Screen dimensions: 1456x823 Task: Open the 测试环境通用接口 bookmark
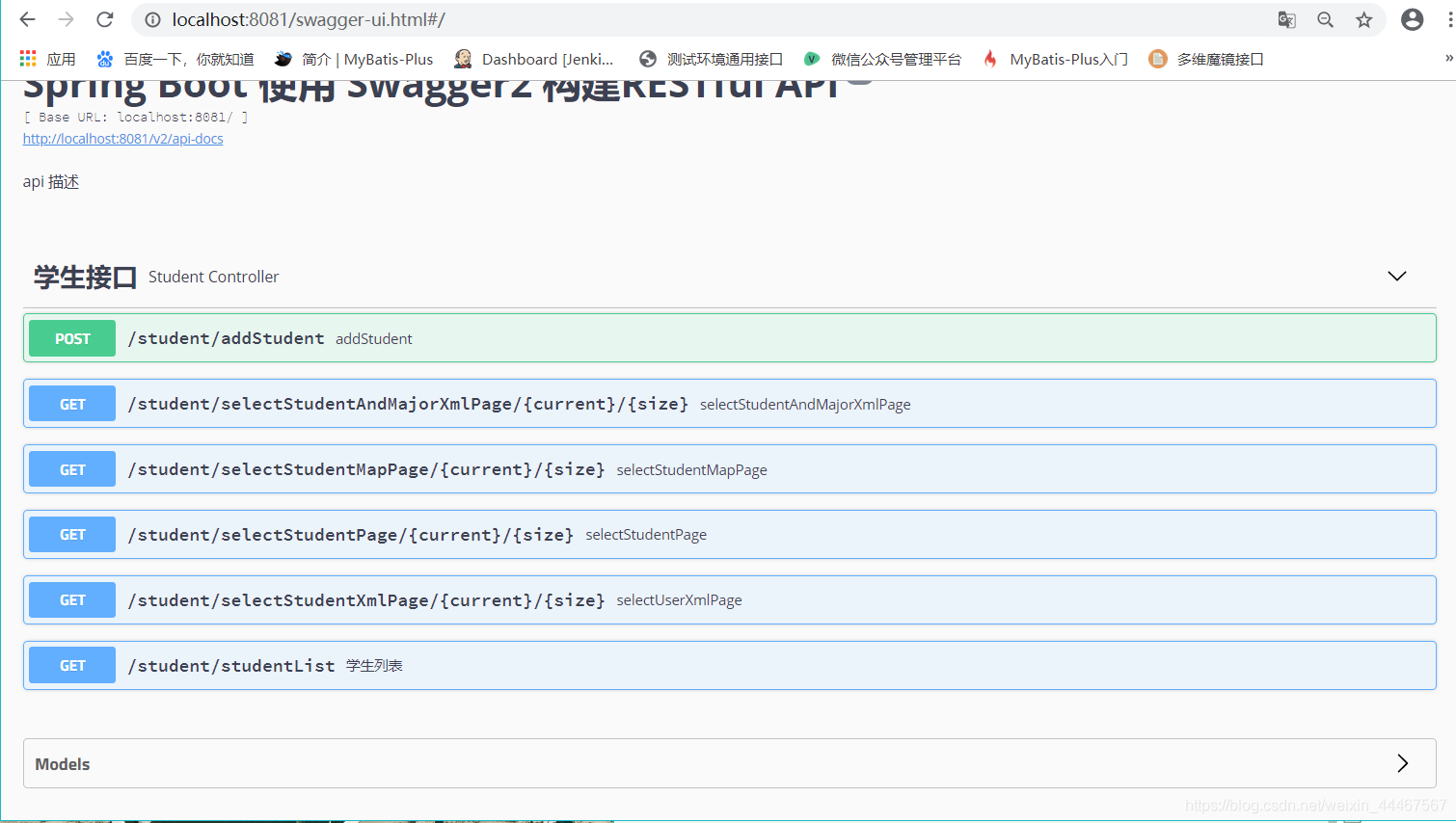pyautogui.click(x=712, y=59)
